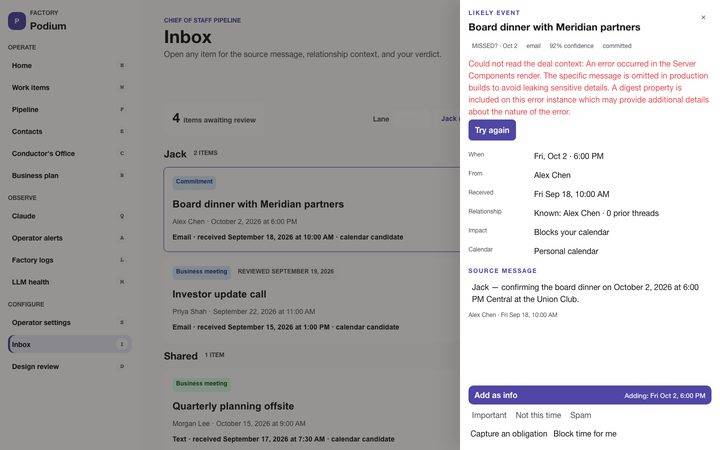Click the email chip in the panel

click(x=533, y=46)
